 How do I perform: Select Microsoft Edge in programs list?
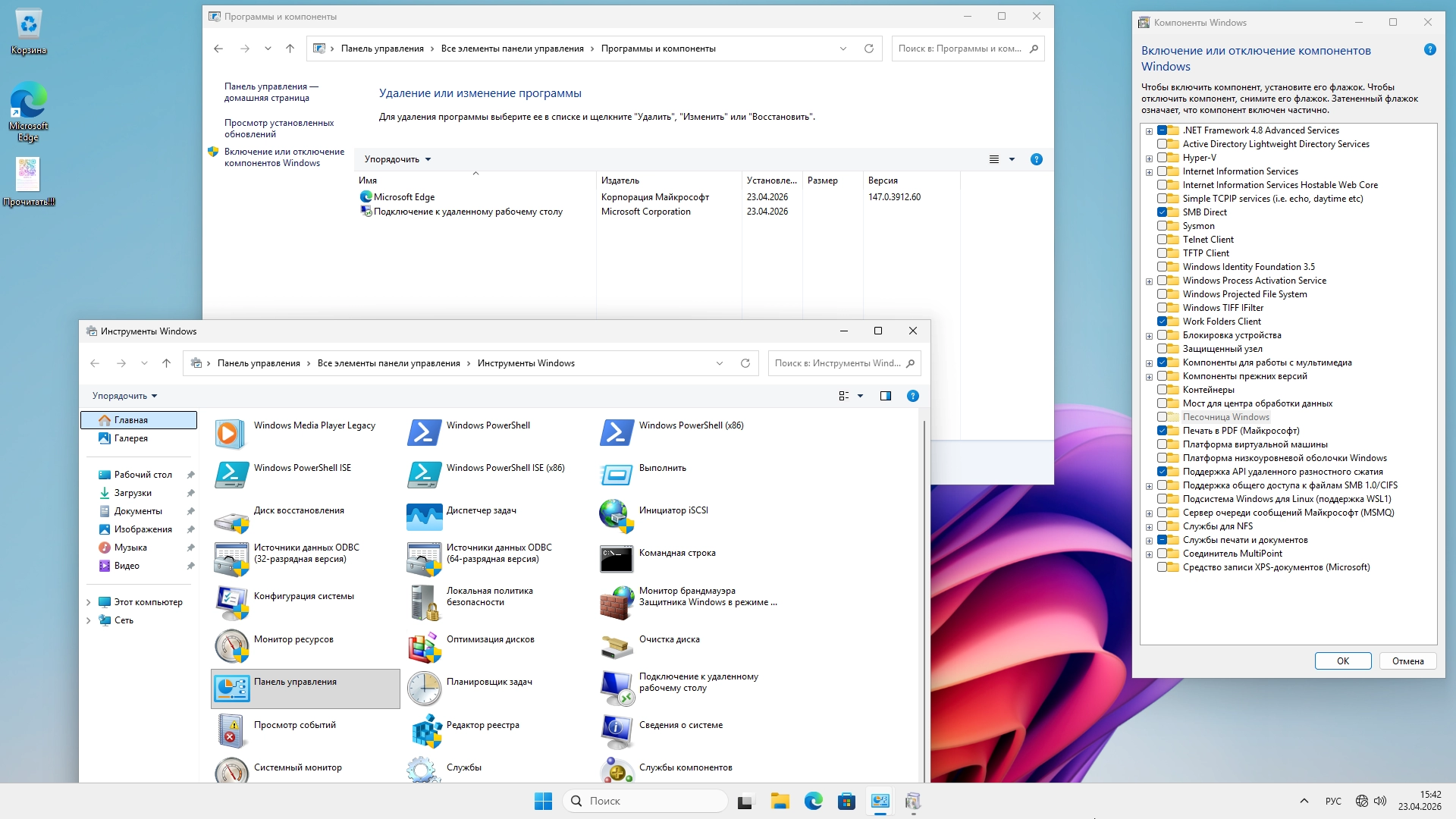point(403,197)
